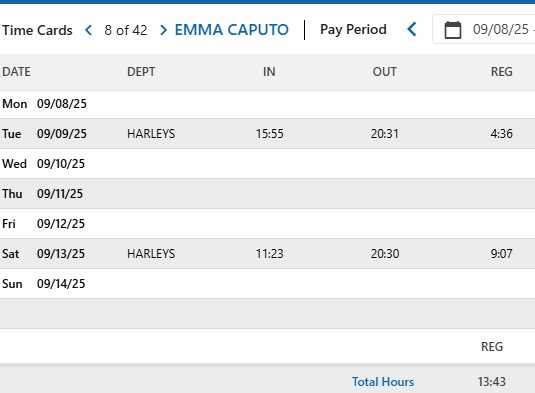
Task: Click the OUT column header
Action: [385, 72]
